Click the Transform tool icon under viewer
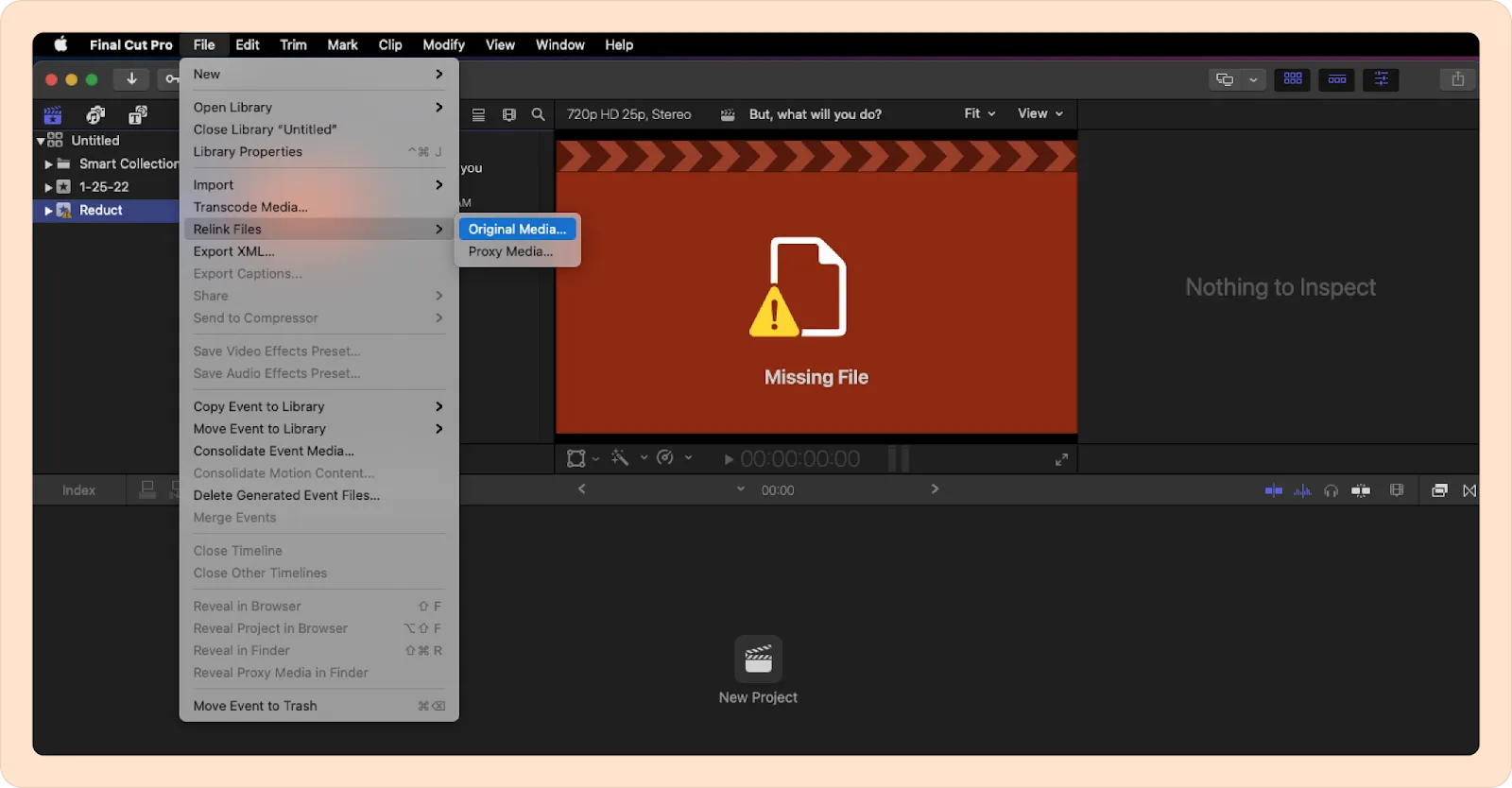Screen dimensions: 1512x788 576,458
